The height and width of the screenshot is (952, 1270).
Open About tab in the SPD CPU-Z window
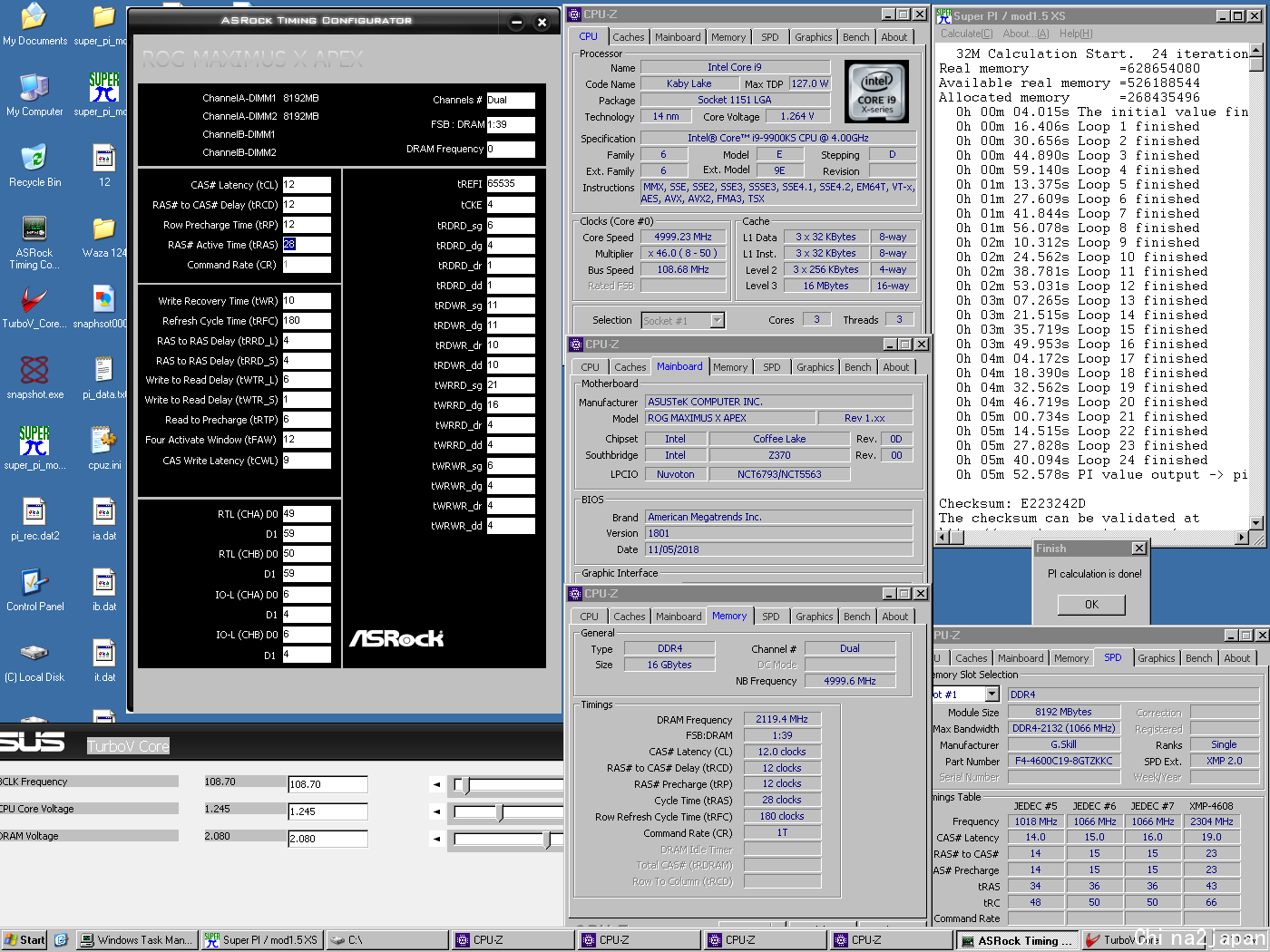tap(1236, 658)
